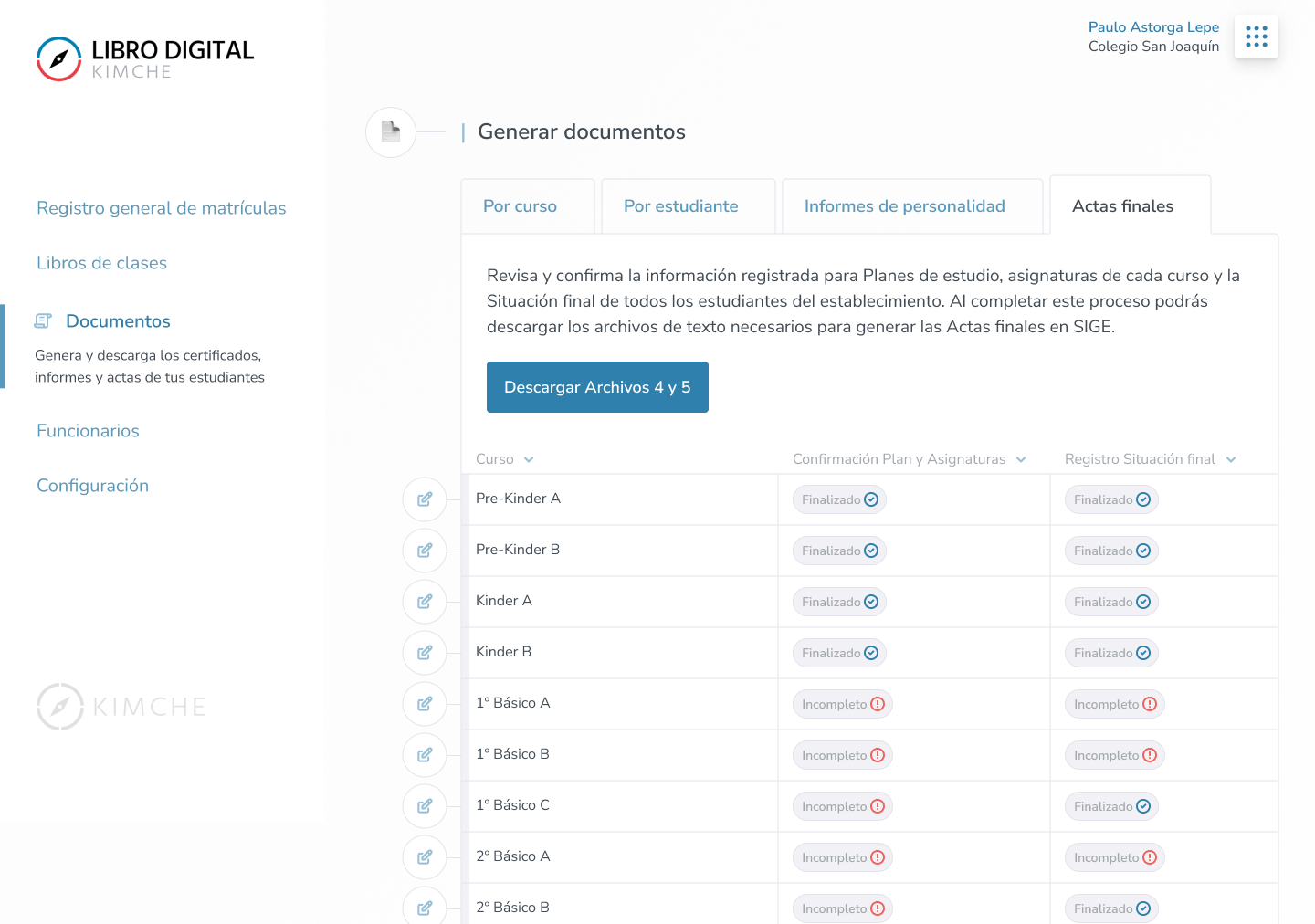The height and width of the screenshot is (924, 1315).
Task: Click Pre-Kinder A situación final Finalizado badge
Action: [x=1112, y=499]
